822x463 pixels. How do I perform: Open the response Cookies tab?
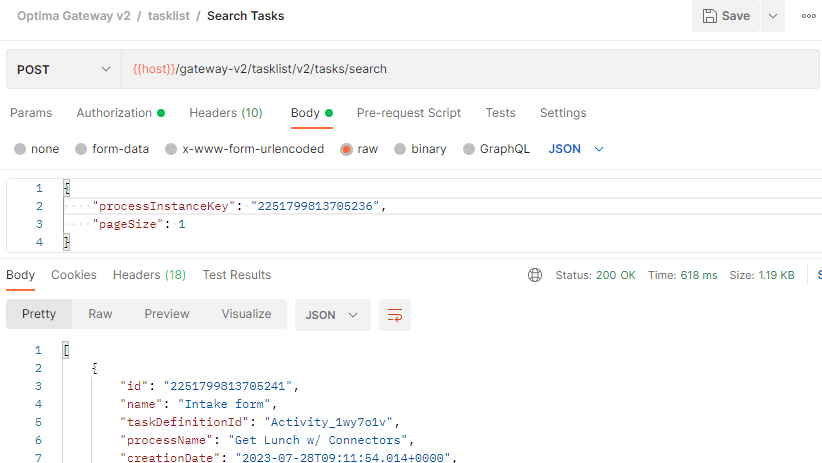point(74,275)
